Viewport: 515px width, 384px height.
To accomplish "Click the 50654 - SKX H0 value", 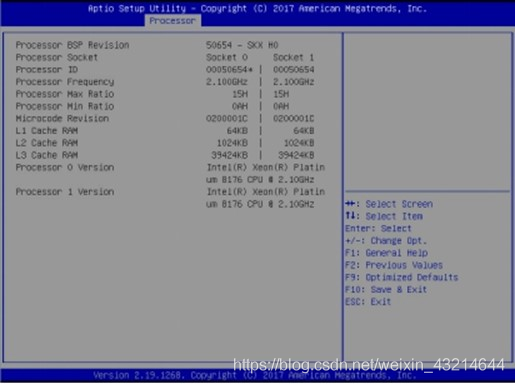I will click(242, 45).
